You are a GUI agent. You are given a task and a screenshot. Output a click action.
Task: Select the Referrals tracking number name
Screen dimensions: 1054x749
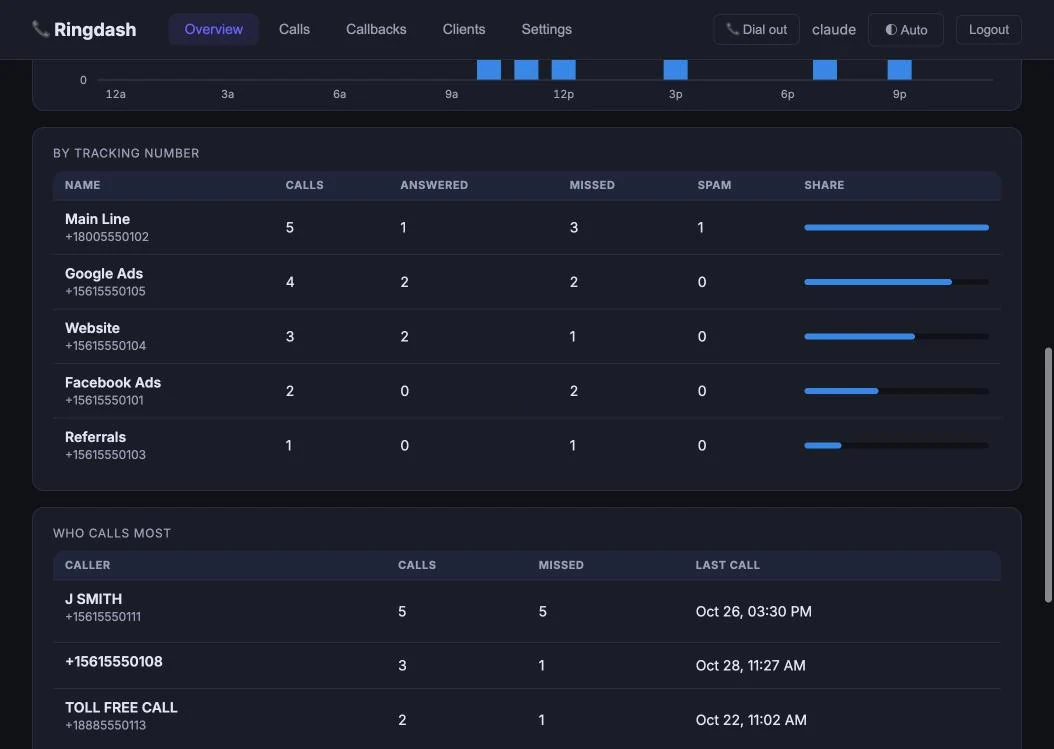[x=95, y=436]
